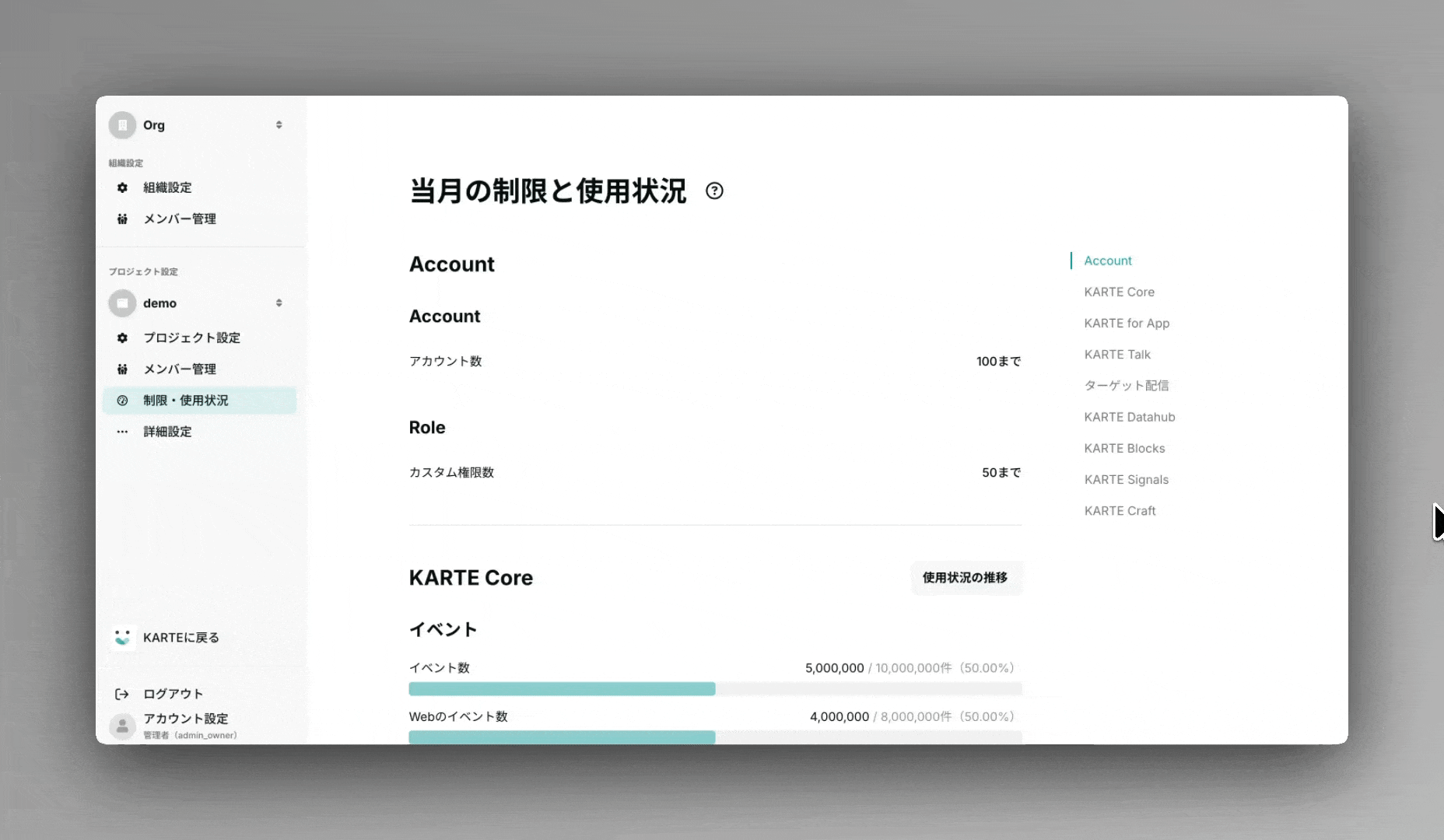Image resolution: width=1444 pixels, height=840 pixels.
Task: Open organization メンバー管理 below 組織設定
Action: click(180, 219)
